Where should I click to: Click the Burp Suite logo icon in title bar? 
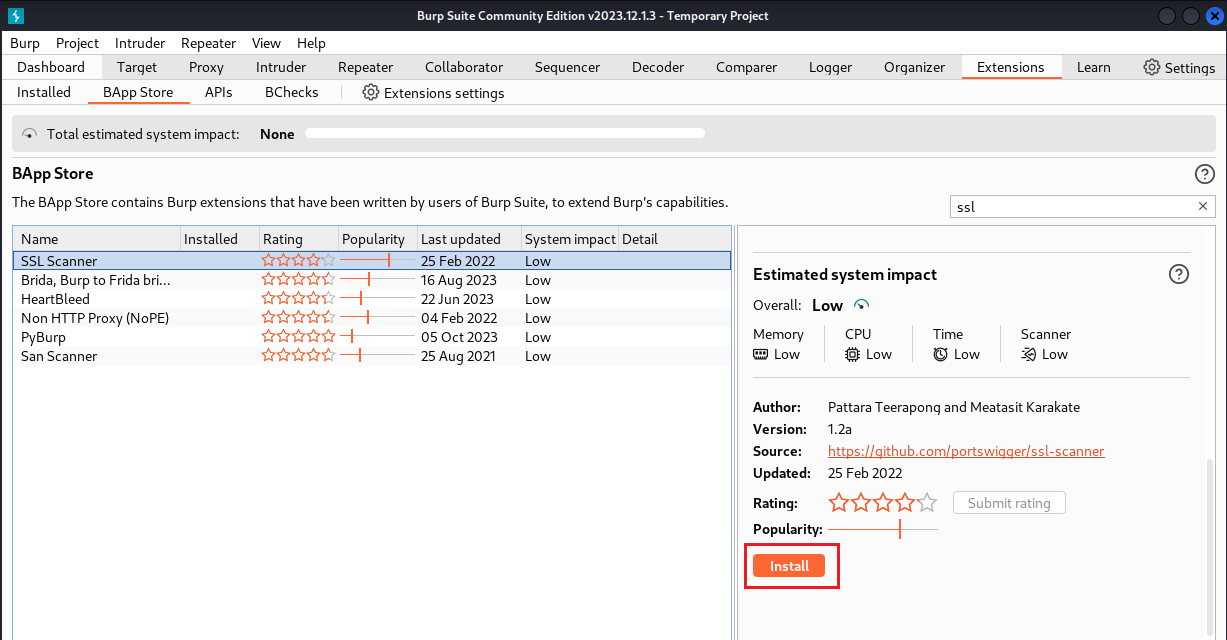16,16
